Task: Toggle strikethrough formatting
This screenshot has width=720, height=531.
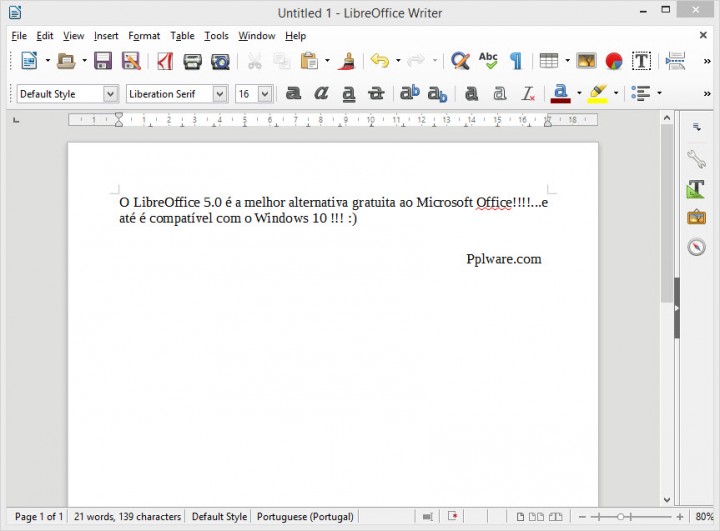Action: pos(376,94)
